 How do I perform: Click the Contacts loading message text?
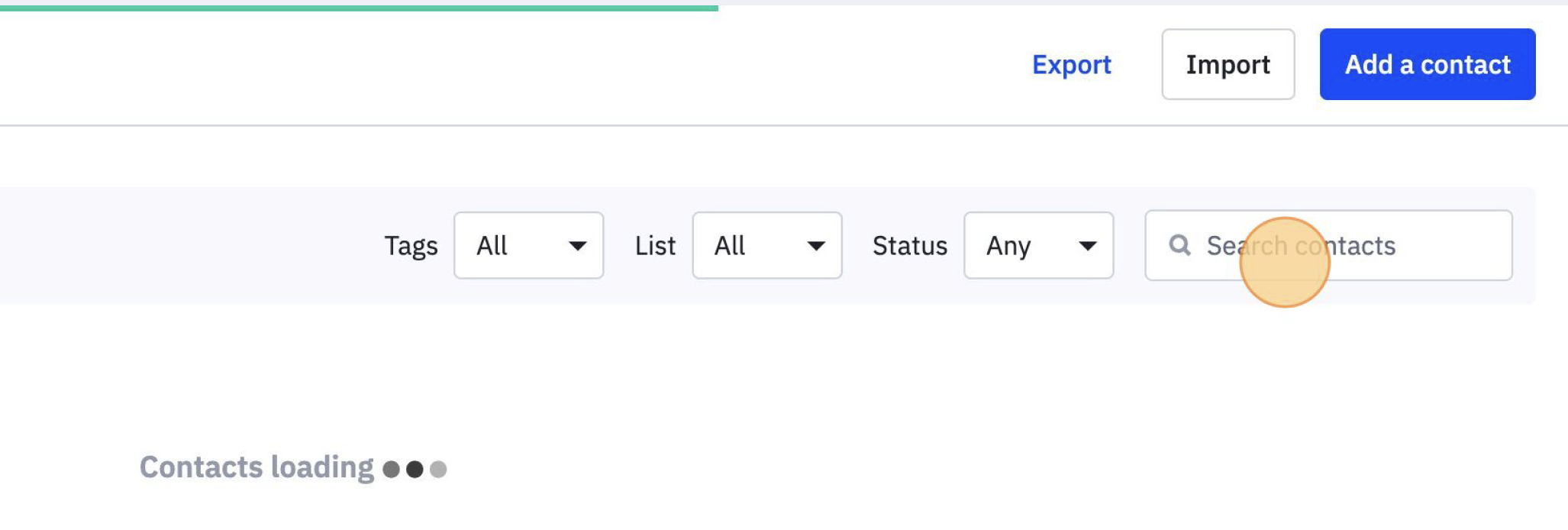pos(256,467)
